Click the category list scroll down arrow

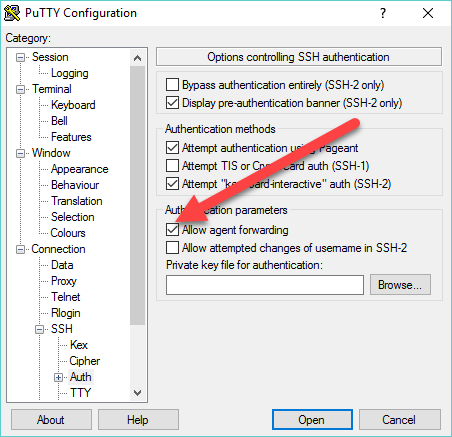[137, 393]
